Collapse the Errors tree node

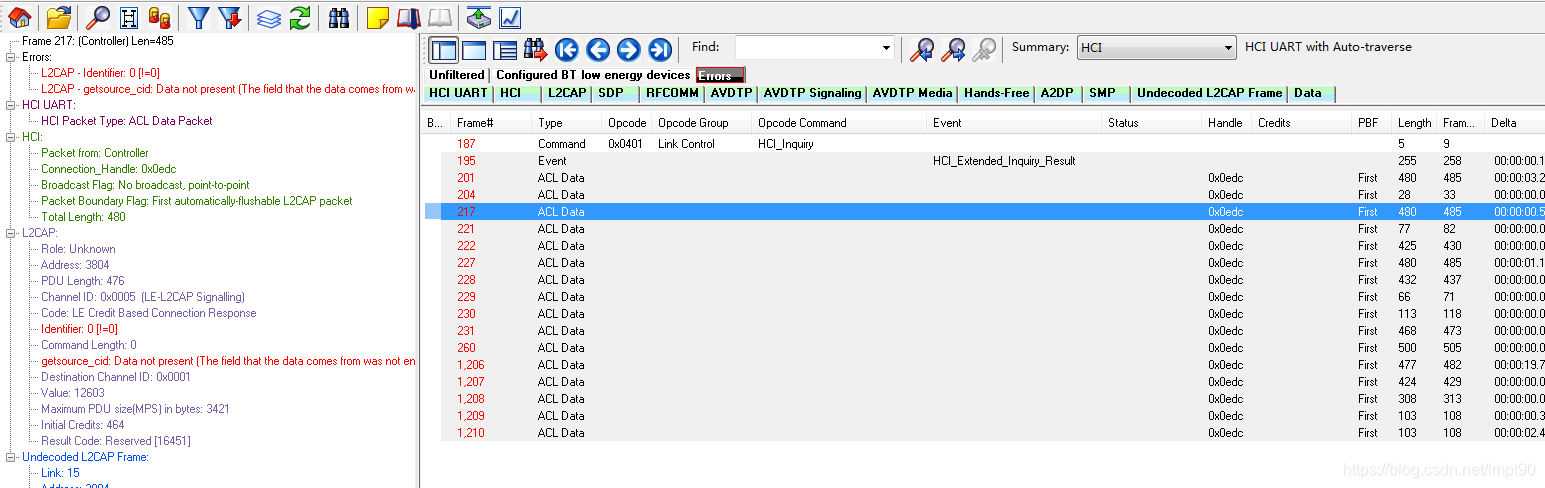(x=12, y=57)
